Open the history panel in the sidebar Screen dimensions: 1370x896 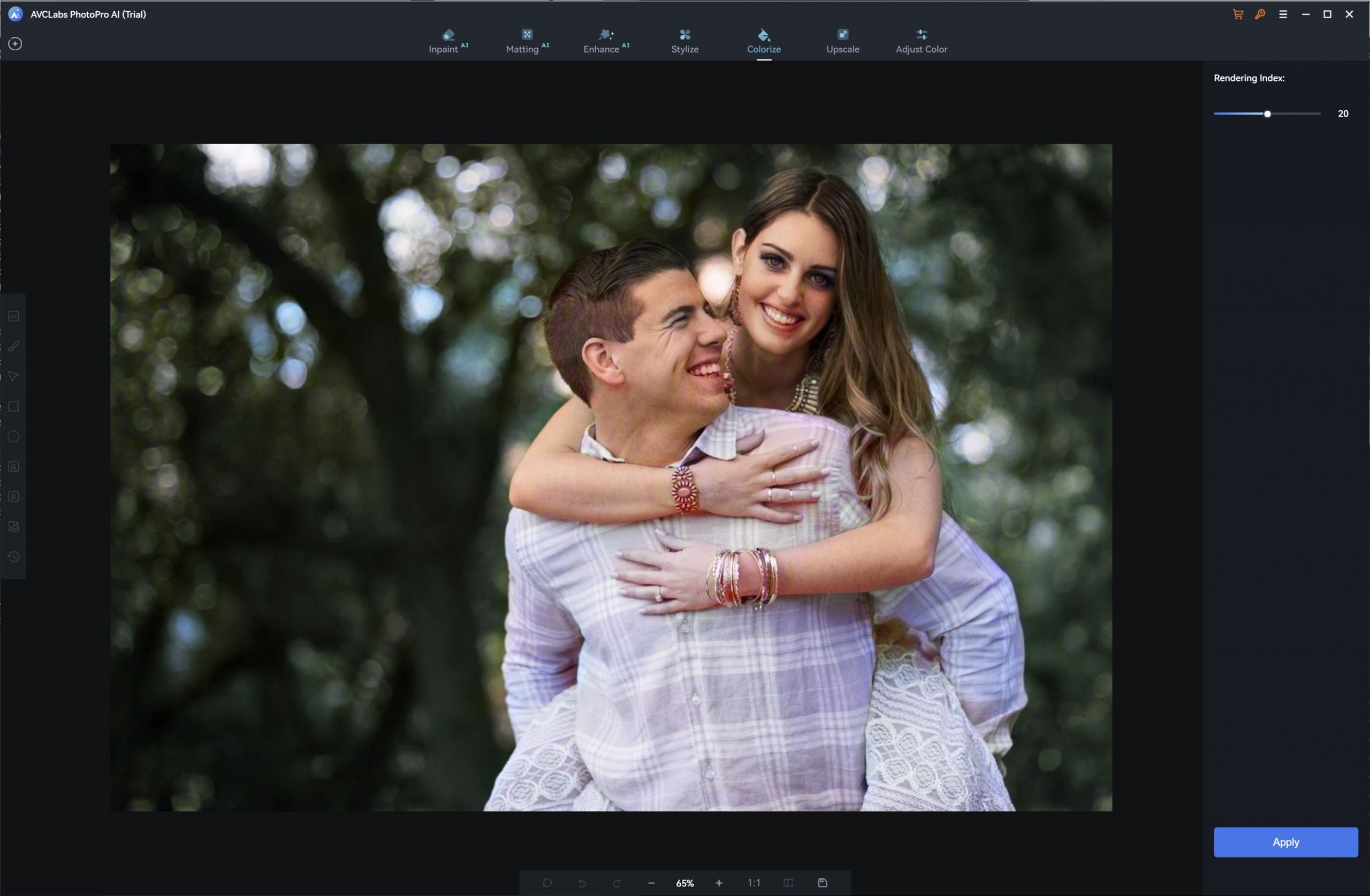point(14,556)
